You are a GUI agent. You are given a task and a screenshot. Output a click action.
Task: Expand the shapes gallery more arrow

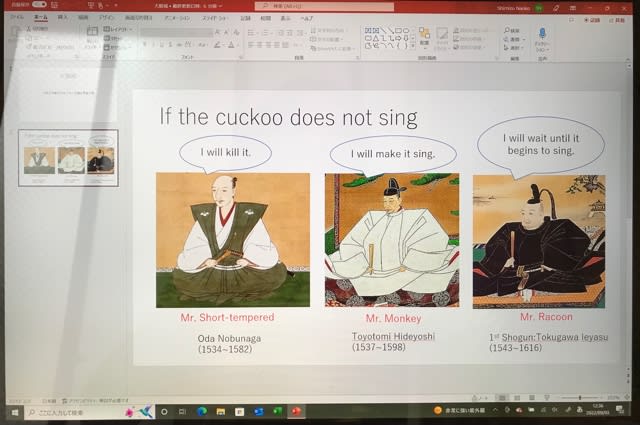click(413, 46)
